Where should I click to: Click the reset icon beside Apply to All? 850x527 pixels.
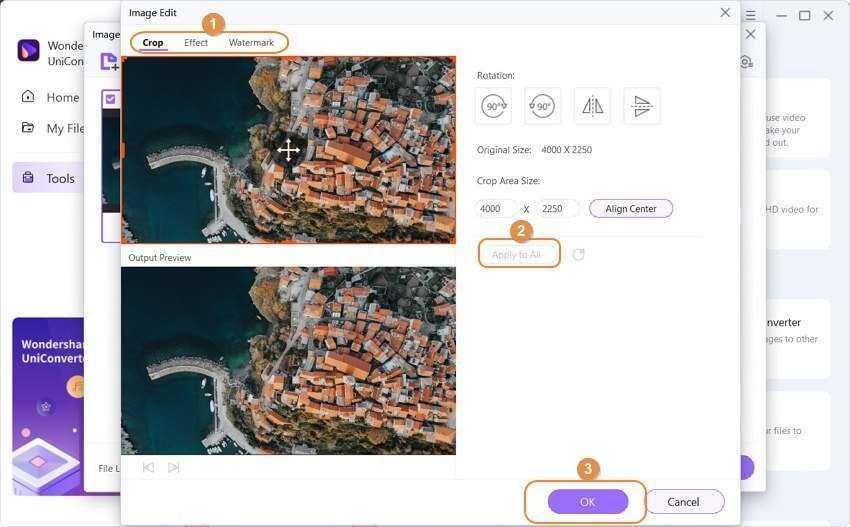[578, 255]
